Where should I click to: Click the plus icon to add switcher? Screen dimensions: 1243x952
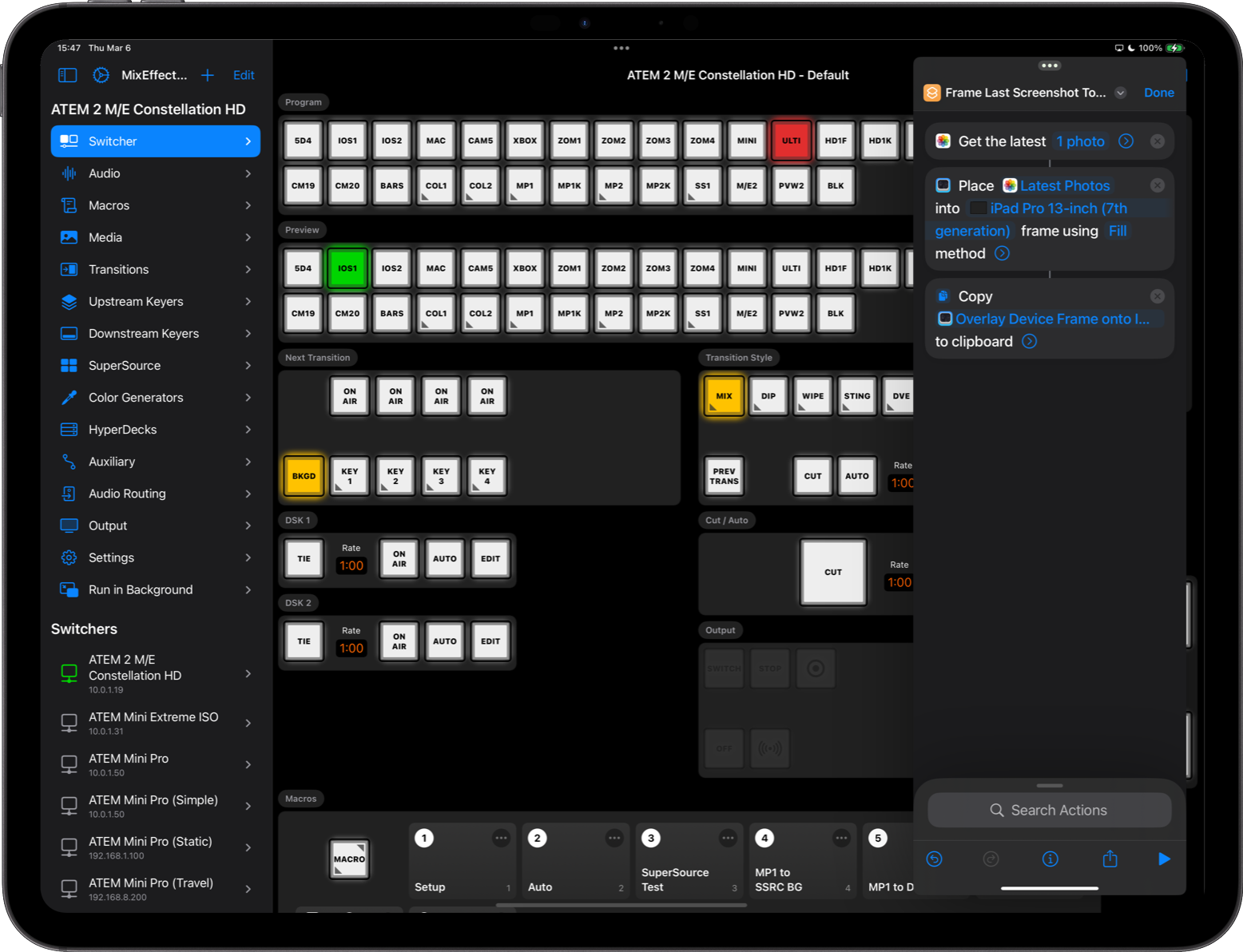pyautogui.click(x=208, y=75)
